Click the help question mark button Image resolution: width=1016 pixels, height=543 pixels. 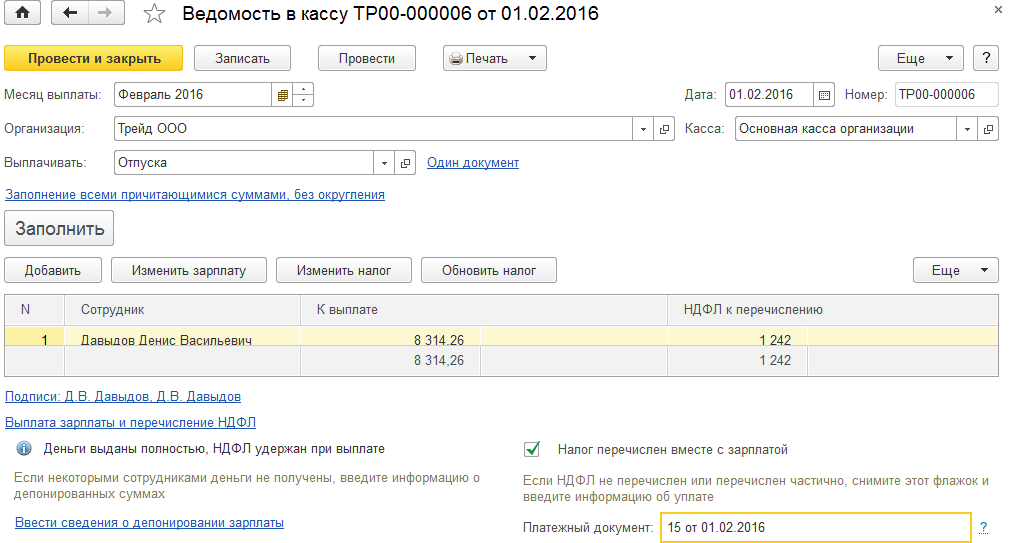[986, 58]
